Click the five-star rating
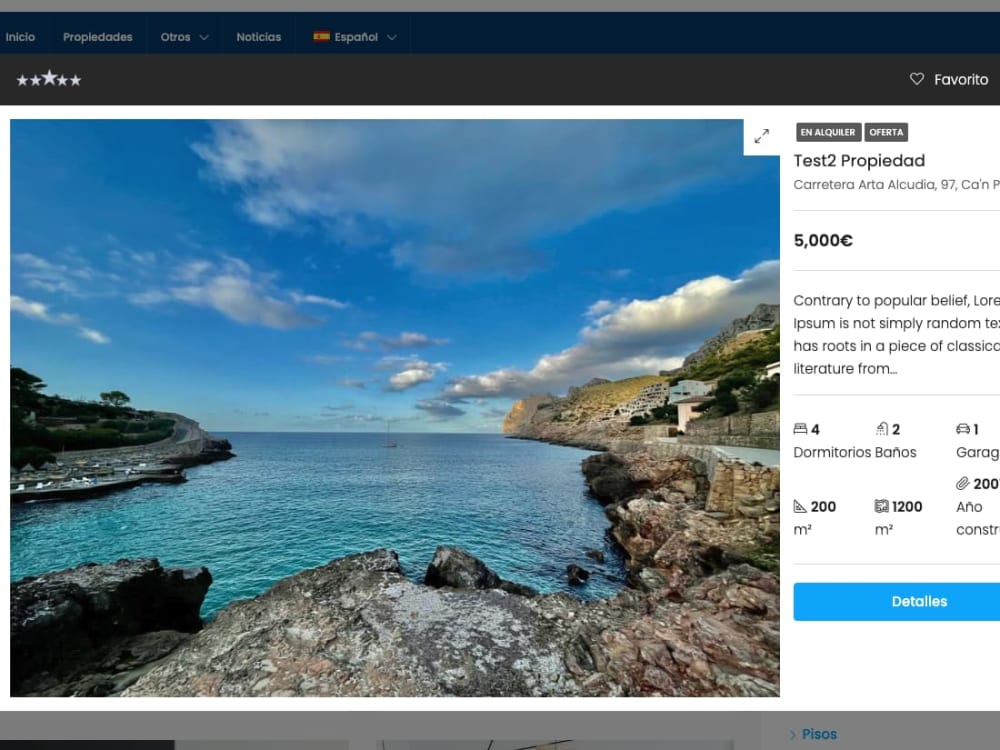This screenshot has height=750, width=1000. (49, 79)
